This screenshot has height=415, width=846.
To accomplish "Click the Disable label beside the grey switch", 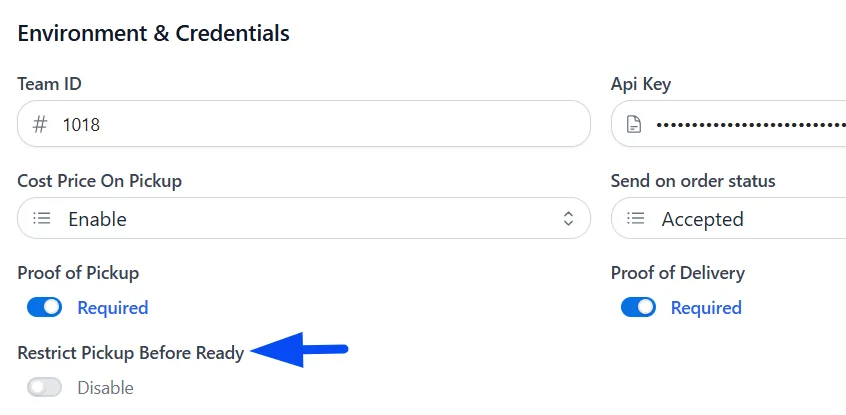I will [x=105, y=387].
